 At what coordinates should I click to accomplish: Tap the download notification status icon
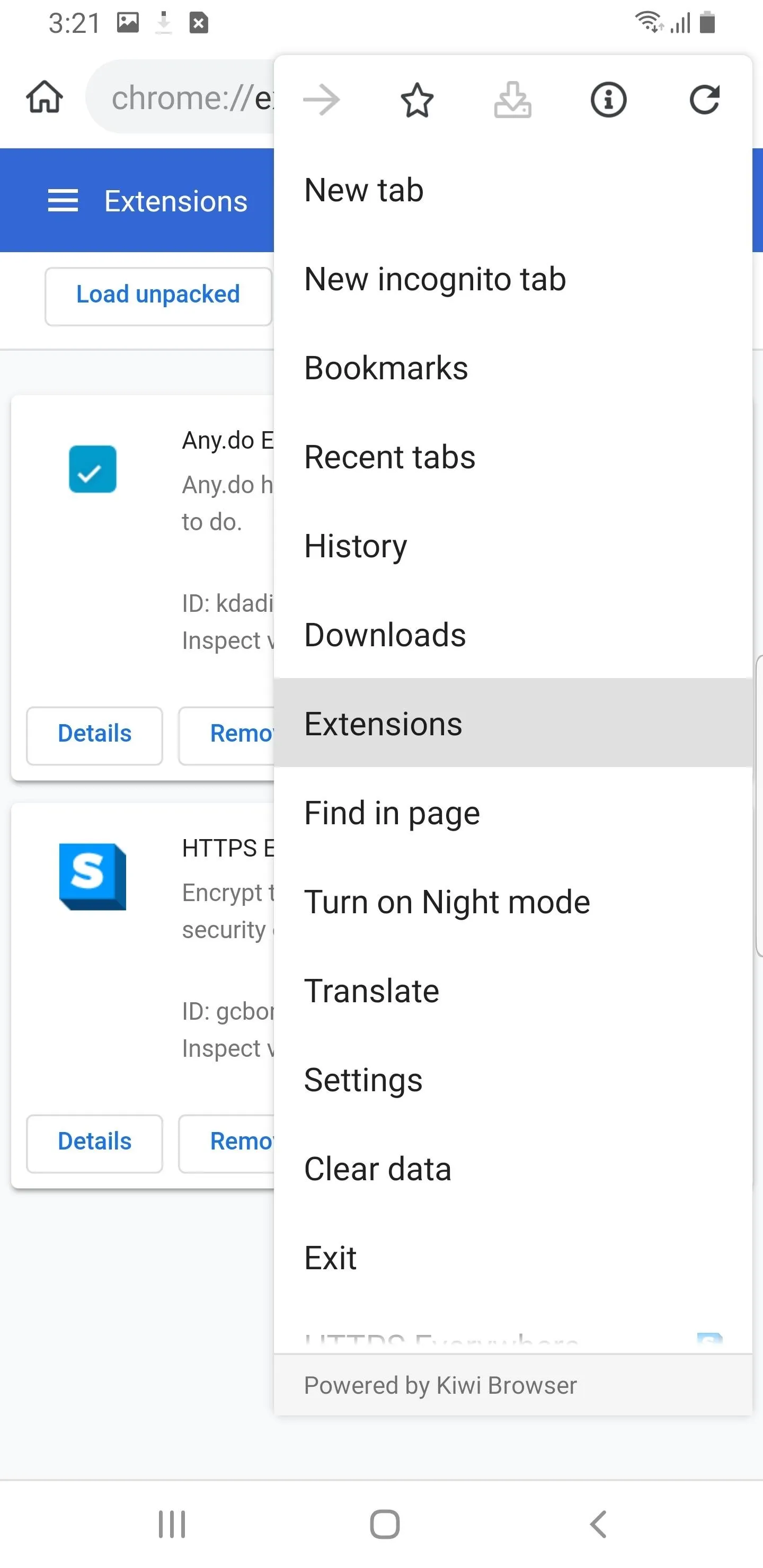tap(163, 23)
